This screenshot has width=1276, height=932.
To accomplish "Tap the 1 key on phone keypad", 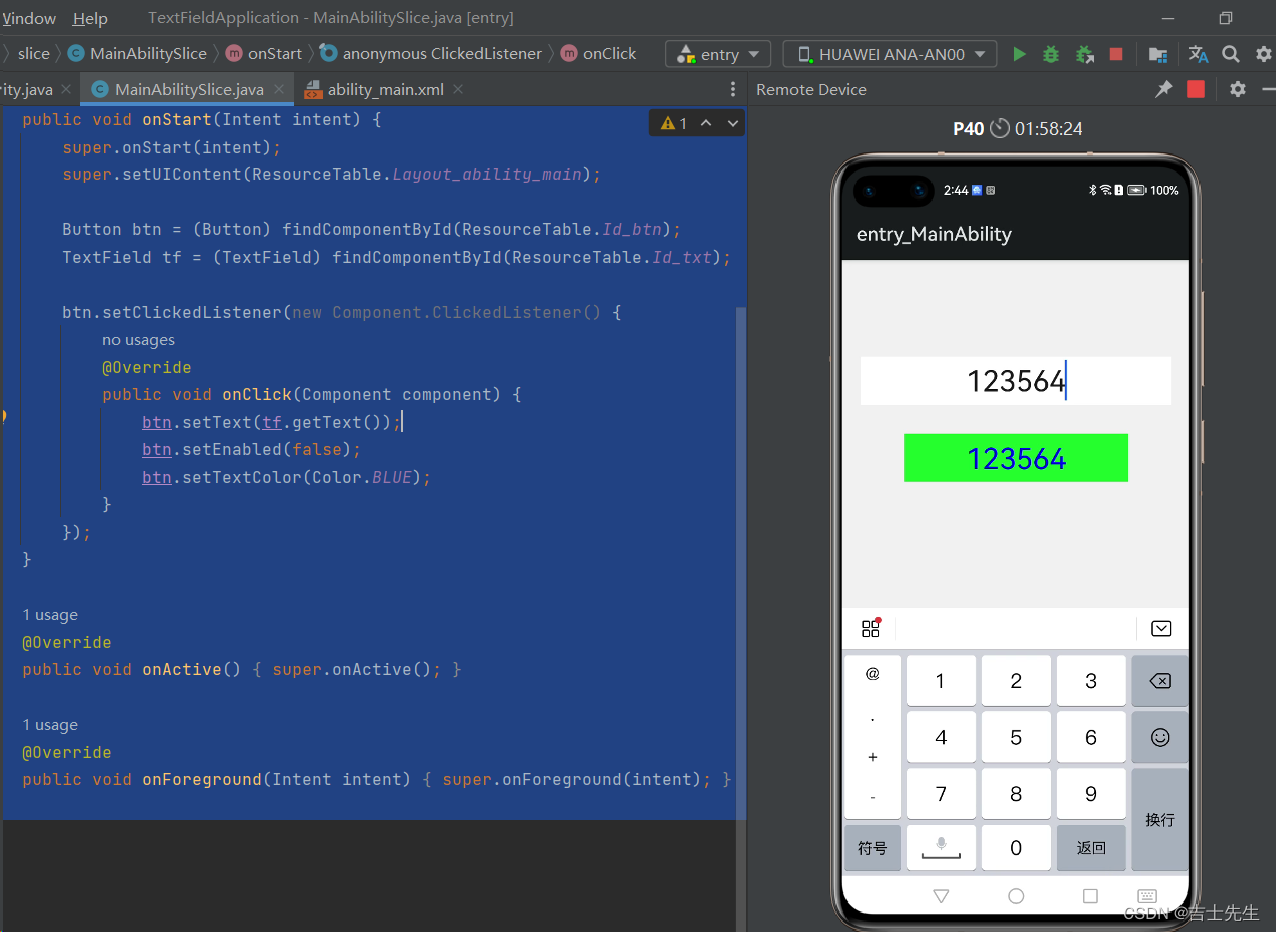I will tap(941, 681).
